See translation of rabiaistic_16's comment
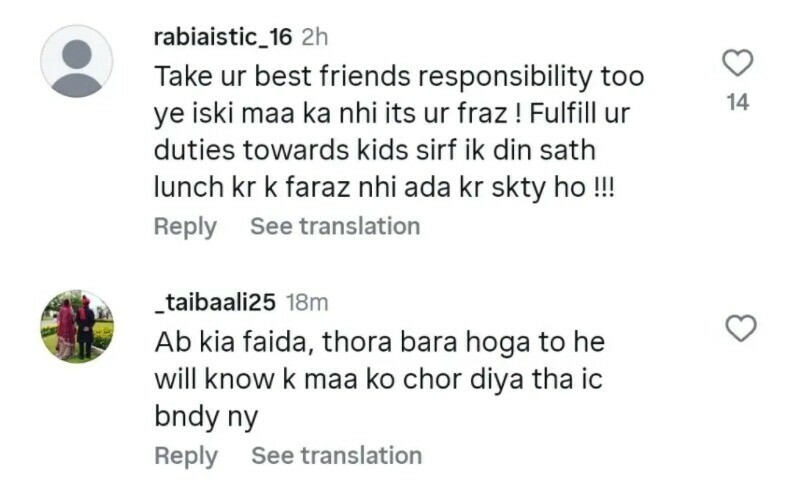Image resolution: width=800 pixels, height=480 pixels. click(335, 226)
